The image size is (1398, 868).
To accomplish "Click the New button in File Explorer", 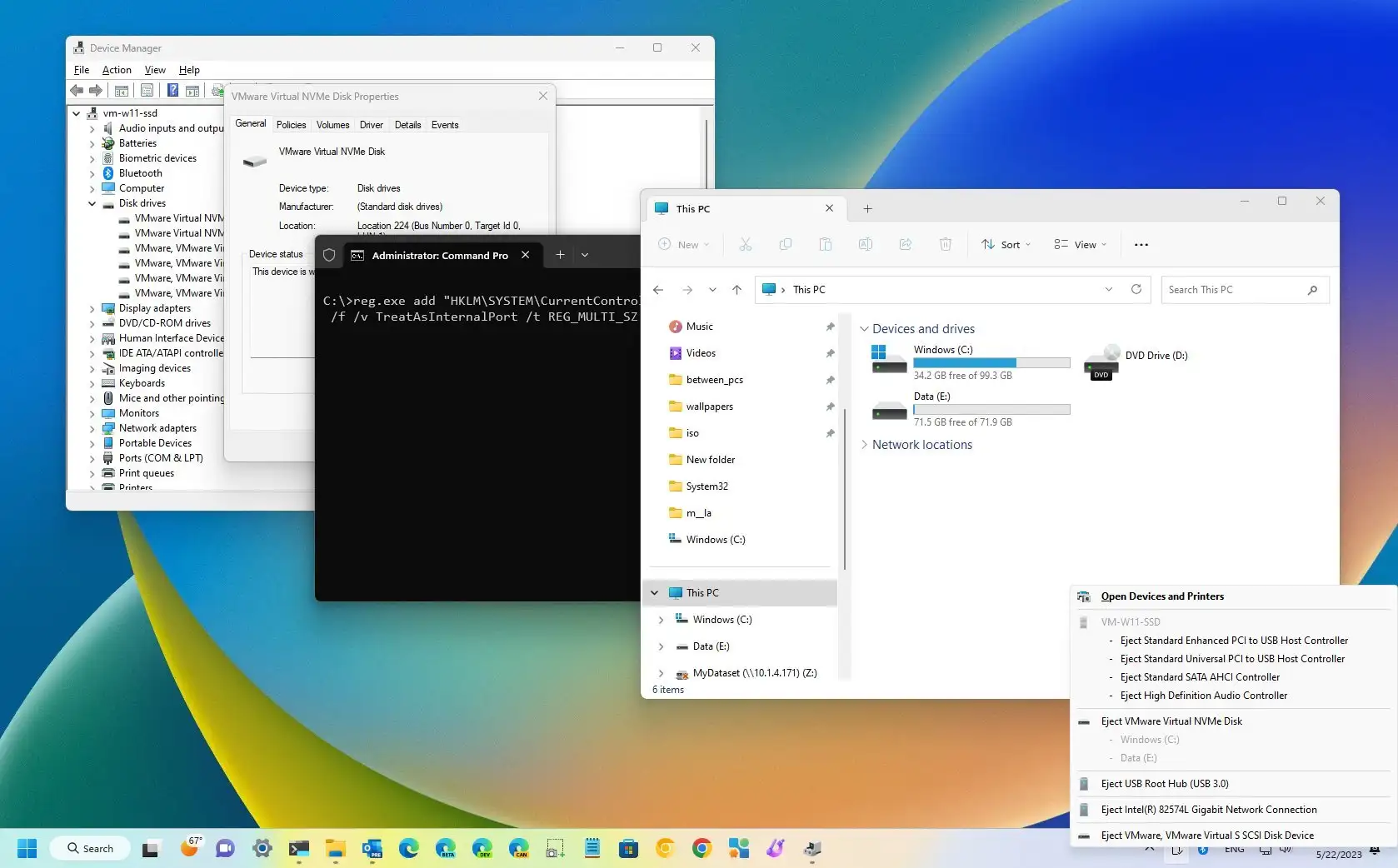I will 684,244.
